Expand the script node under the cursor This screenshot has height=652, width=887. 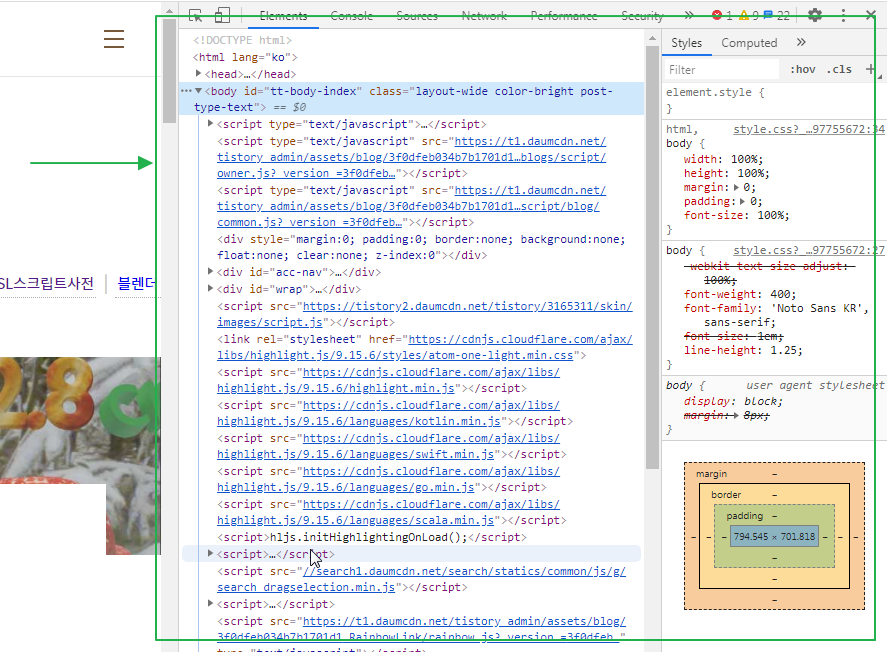210,554
